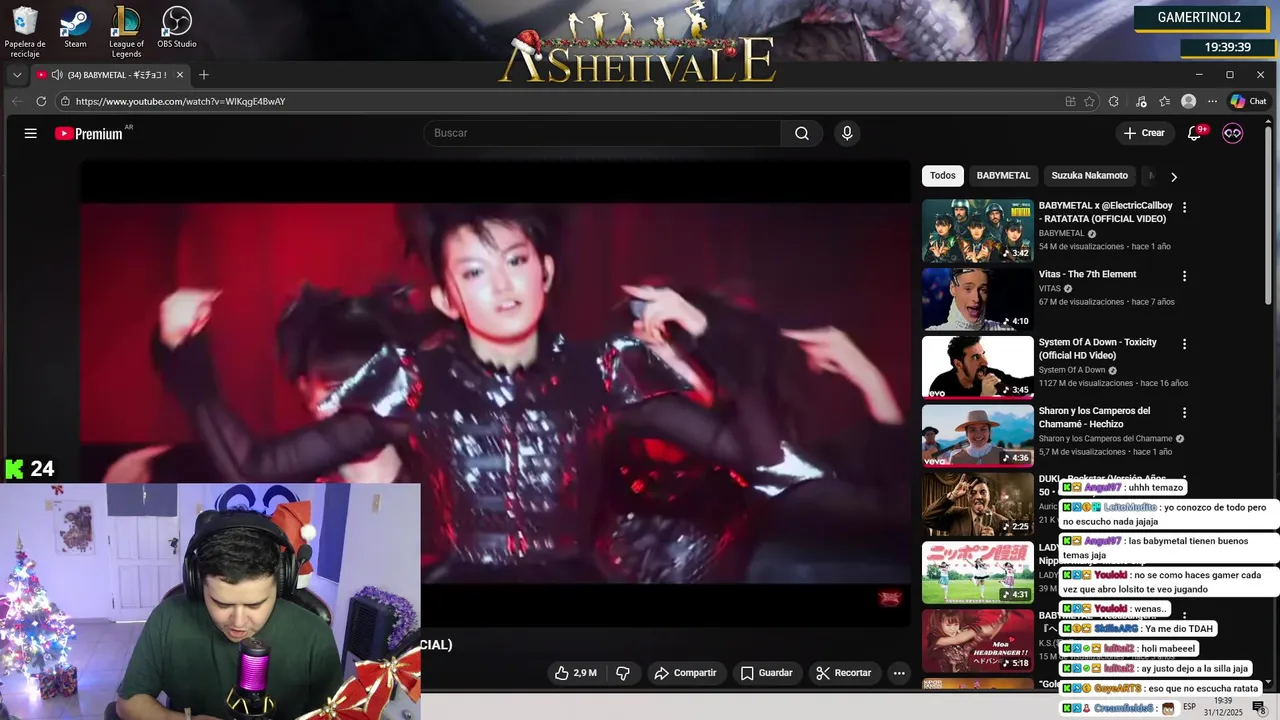Open League of Legends desktop shortcut
This screenshot has height=720, width=1280.
[126, 31]
